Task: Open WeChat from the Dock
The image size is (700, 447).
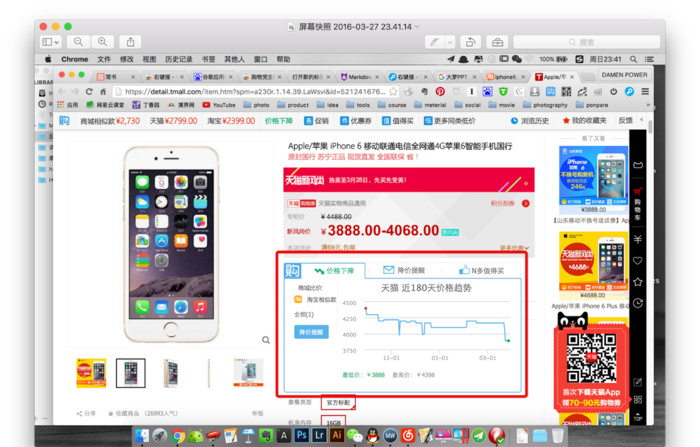Action: [x=354, y=435]
